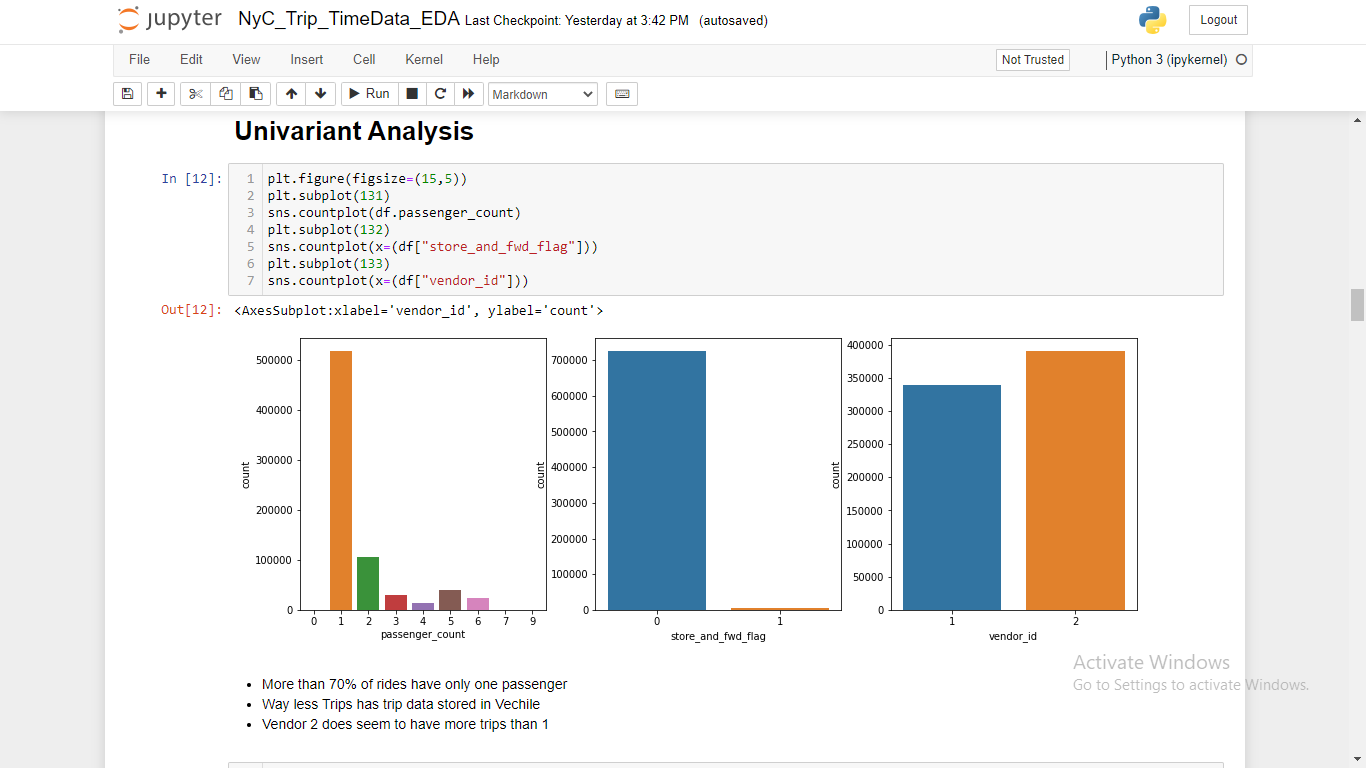The height and width of the screenshot is (768, 1366).
Task: Insert a new cell below with the plus icon
Action: coord(161,93)
